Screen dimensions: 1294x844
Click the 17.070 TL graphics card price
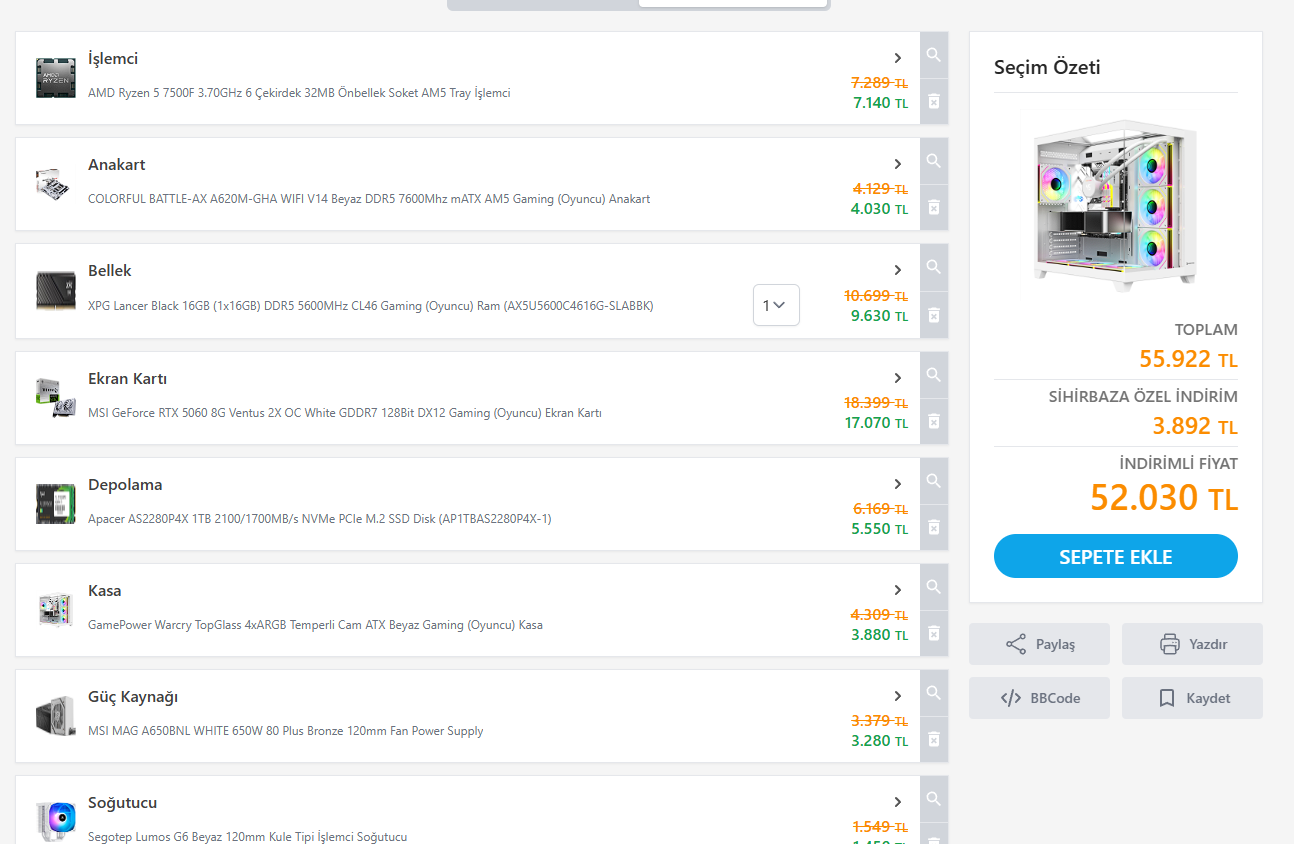click(877, 423)
